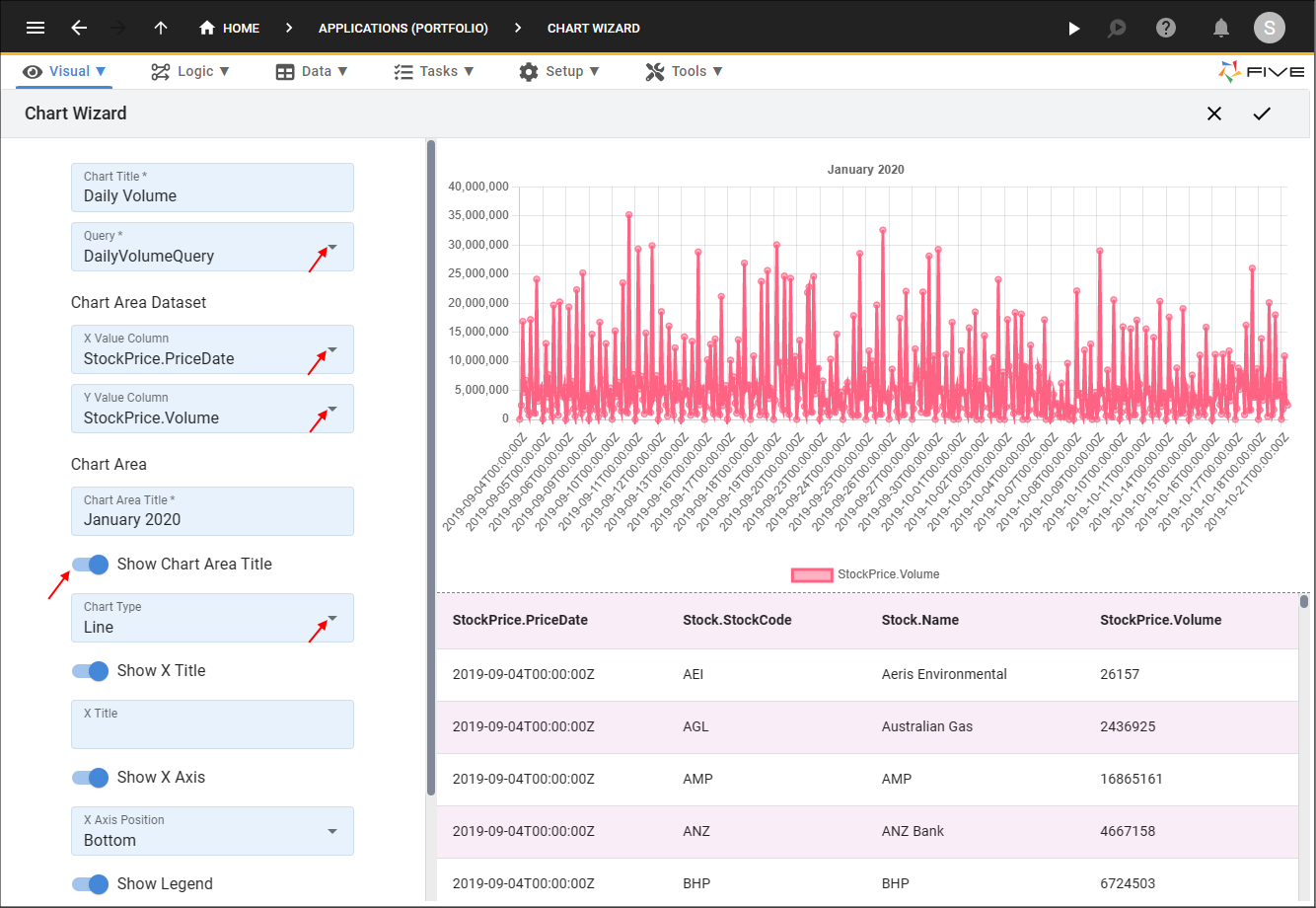Click StockPrice.PriceDate column header
This screenshot has height=908, width=1316.
click(520, 621)
